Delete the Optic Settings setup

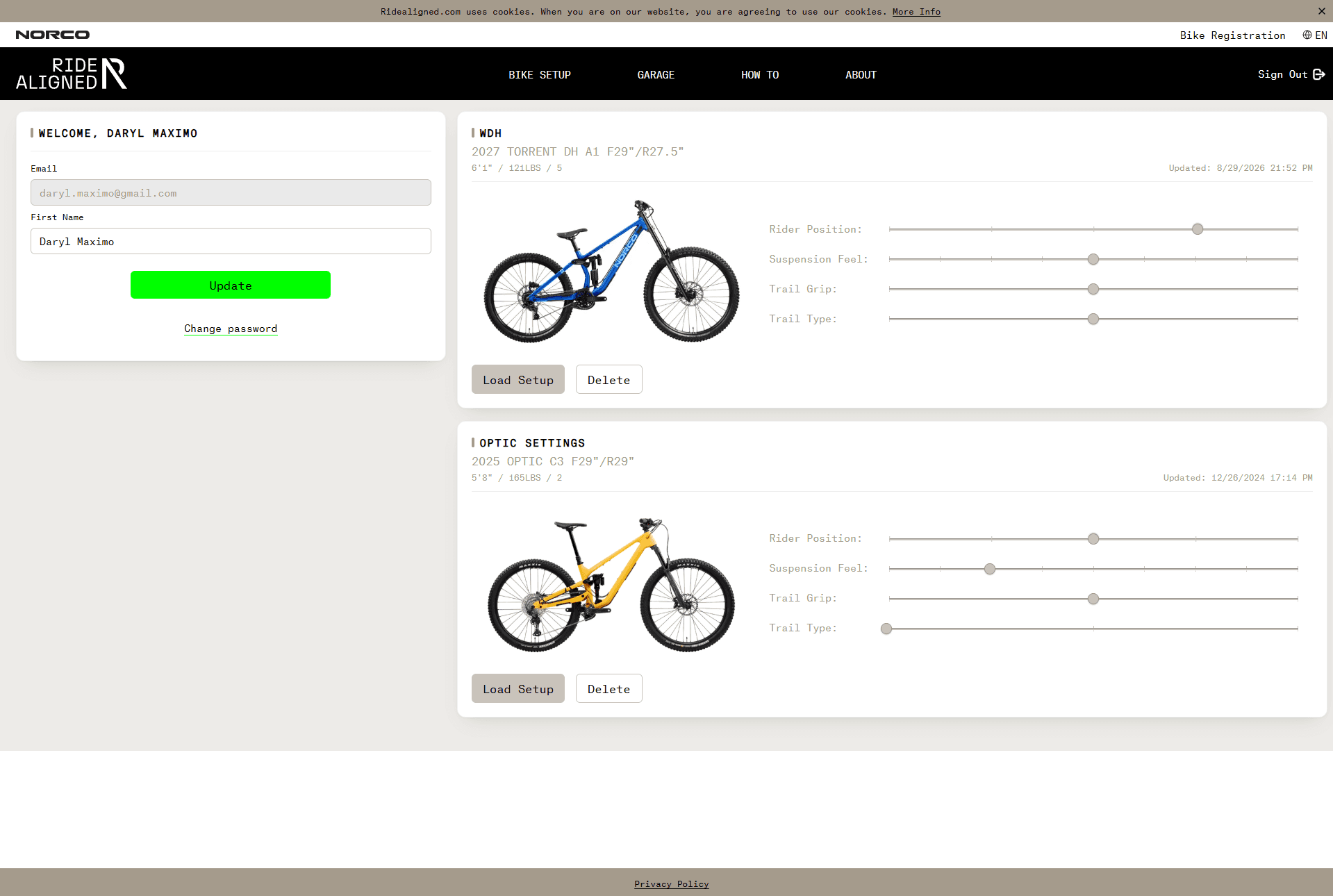[608, 688]
